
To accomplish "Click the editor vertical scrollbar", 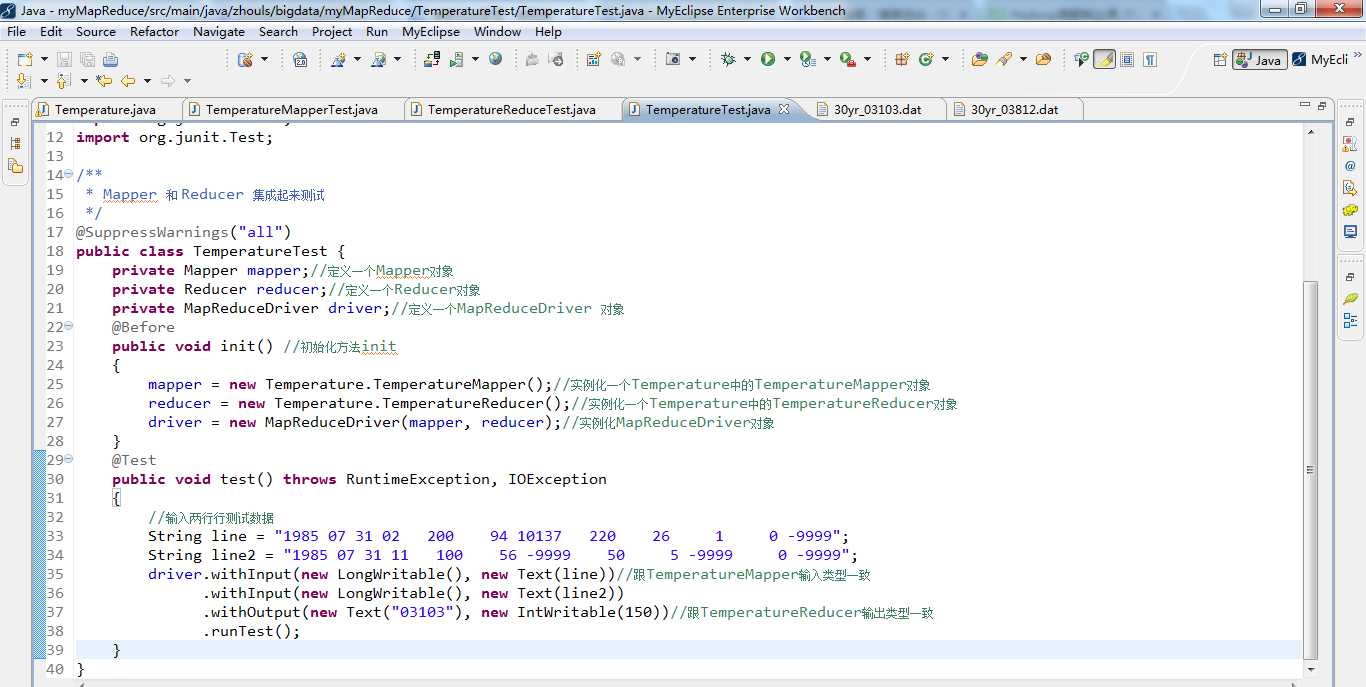I will [1310, 470].
